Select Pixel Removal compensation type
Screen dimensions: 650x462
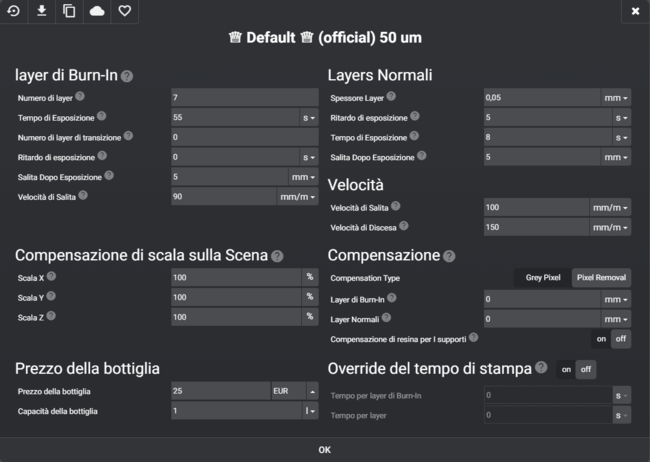(601, 277)
